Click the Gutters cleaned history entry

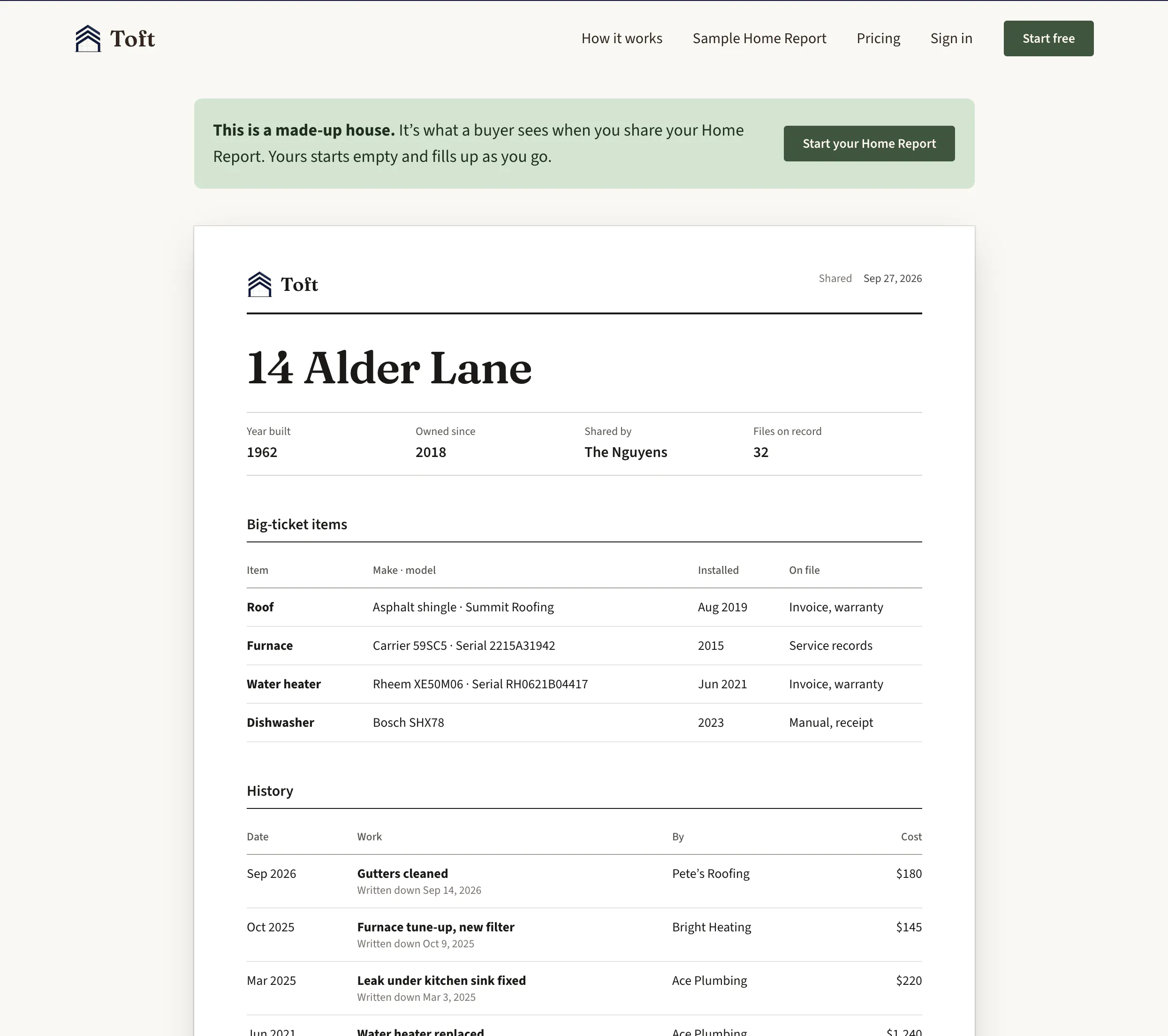tap(402, 873)
